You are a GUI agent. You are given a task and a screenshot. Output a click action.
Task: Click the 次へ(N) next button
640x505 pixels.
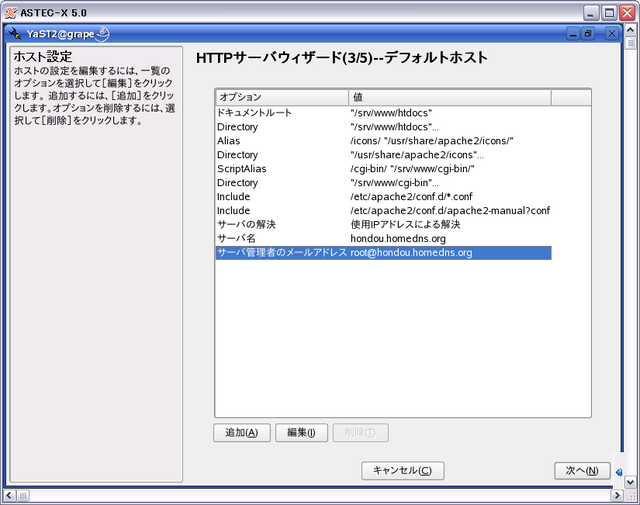pos(582,471)
